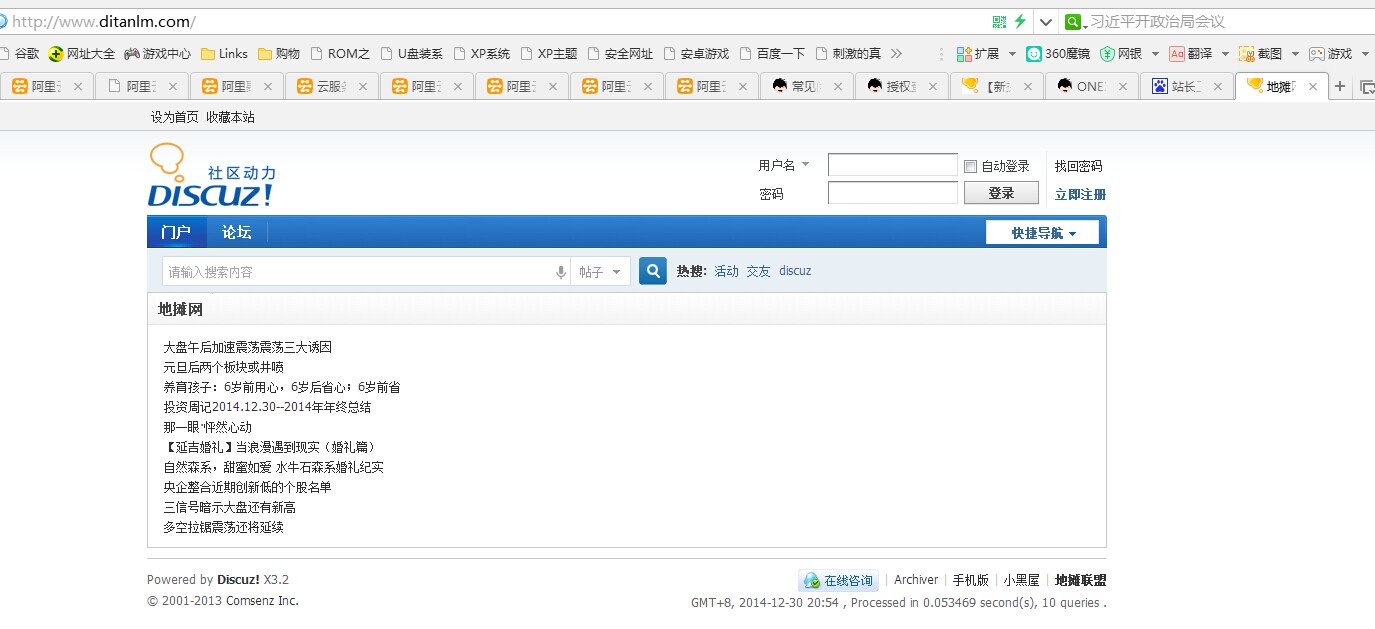Select the 门户 navigation tab

point(176,232)
